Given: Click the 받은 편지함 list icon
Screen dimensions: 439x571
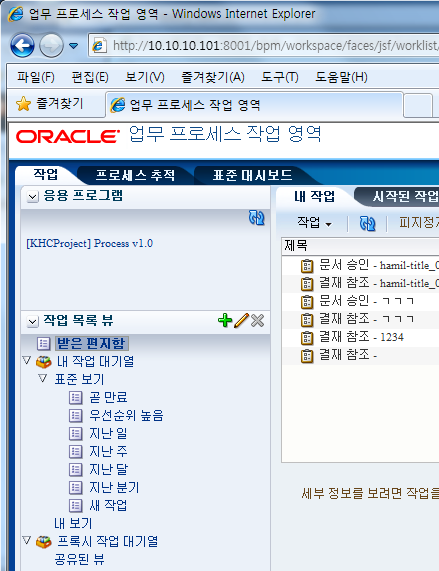Looking at the screenshot, I should [x=43, y=343].
